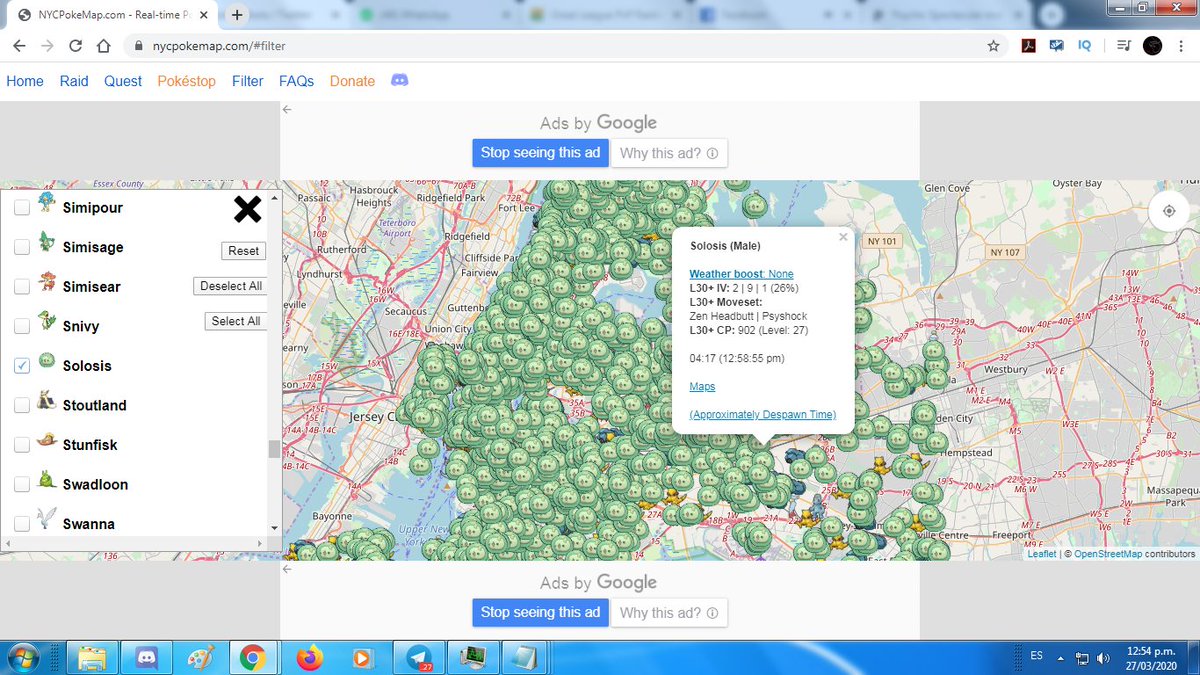This screenshot has width=1200, height=675.
Task: Open the Leaflet attribution link
Action: tap(1041, 553)
